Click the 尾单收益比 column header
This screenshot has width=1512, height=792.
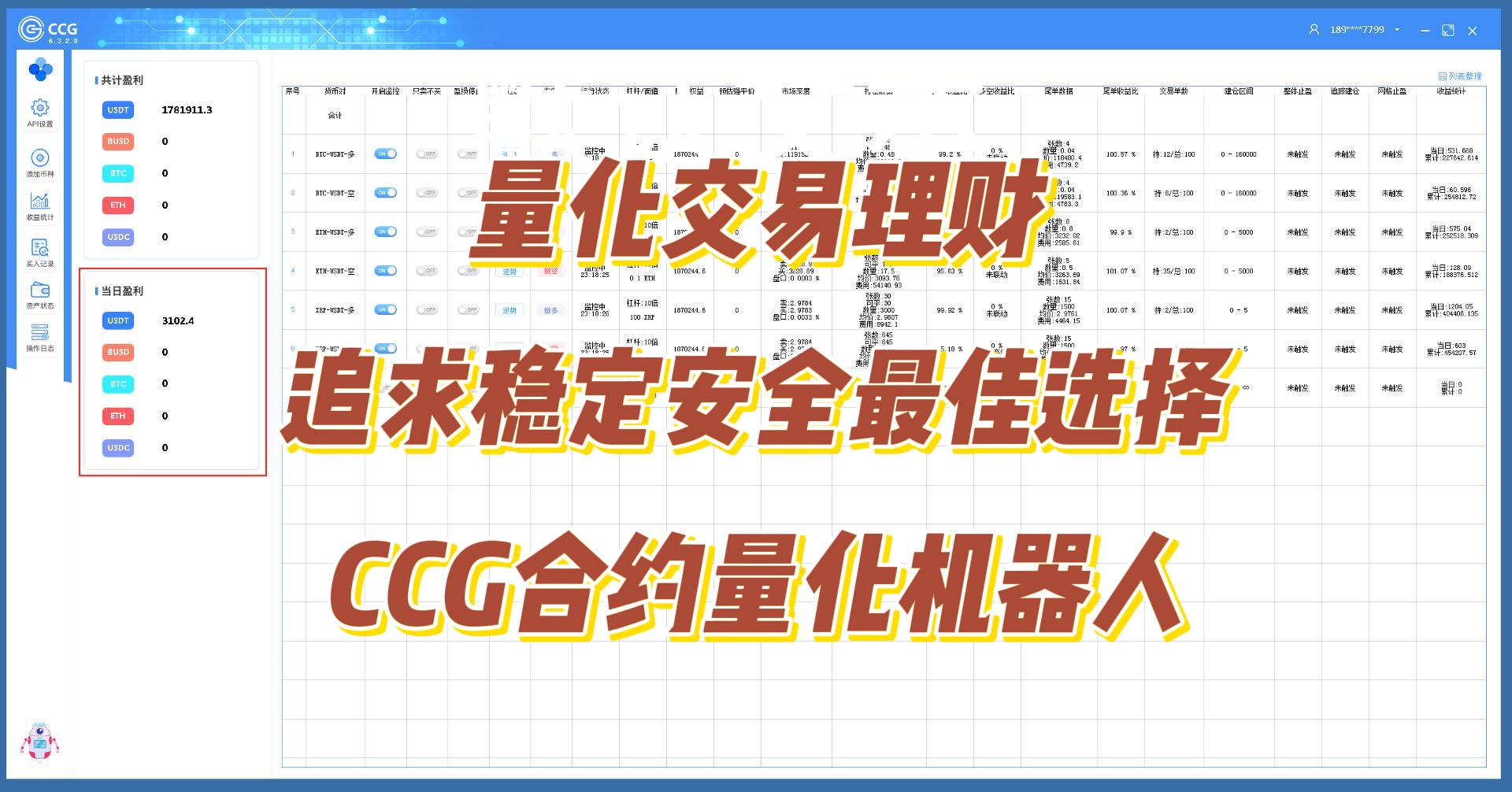(x=1121, y=91)
